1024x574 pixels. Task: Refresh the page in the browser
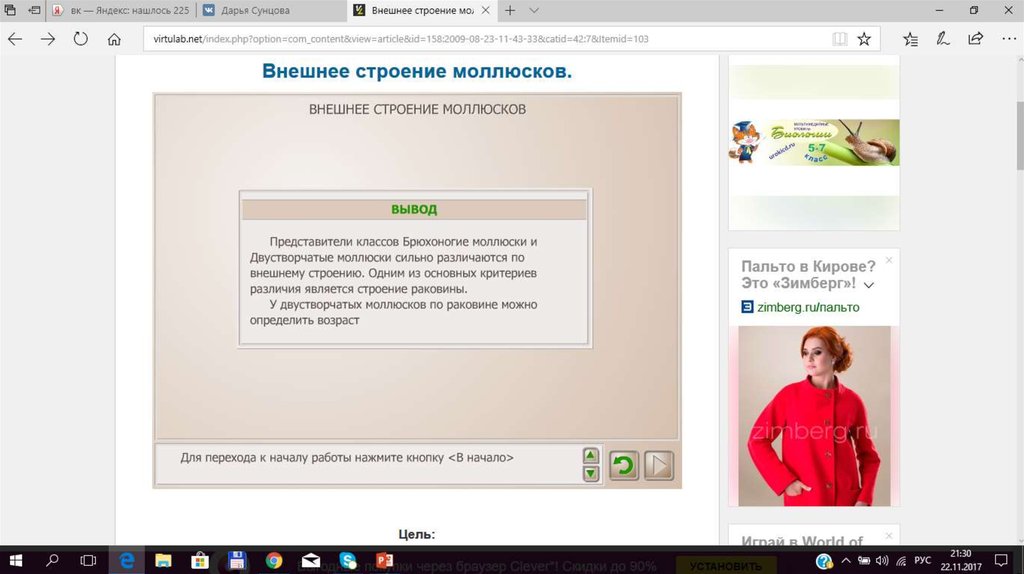point(80,39)
